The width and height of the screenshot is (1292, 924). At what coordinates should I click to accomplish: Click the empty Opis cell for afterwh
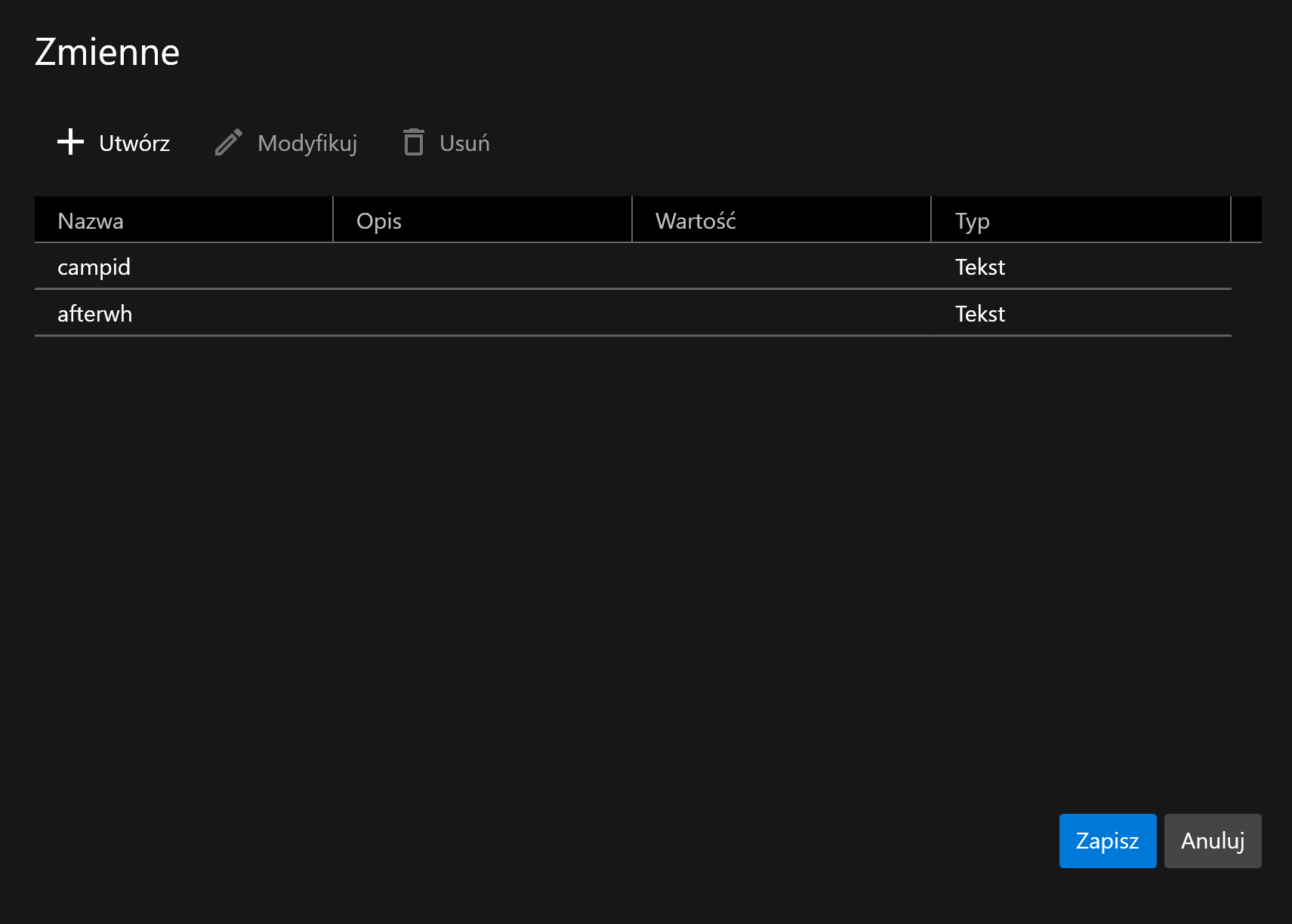[482, 313]
